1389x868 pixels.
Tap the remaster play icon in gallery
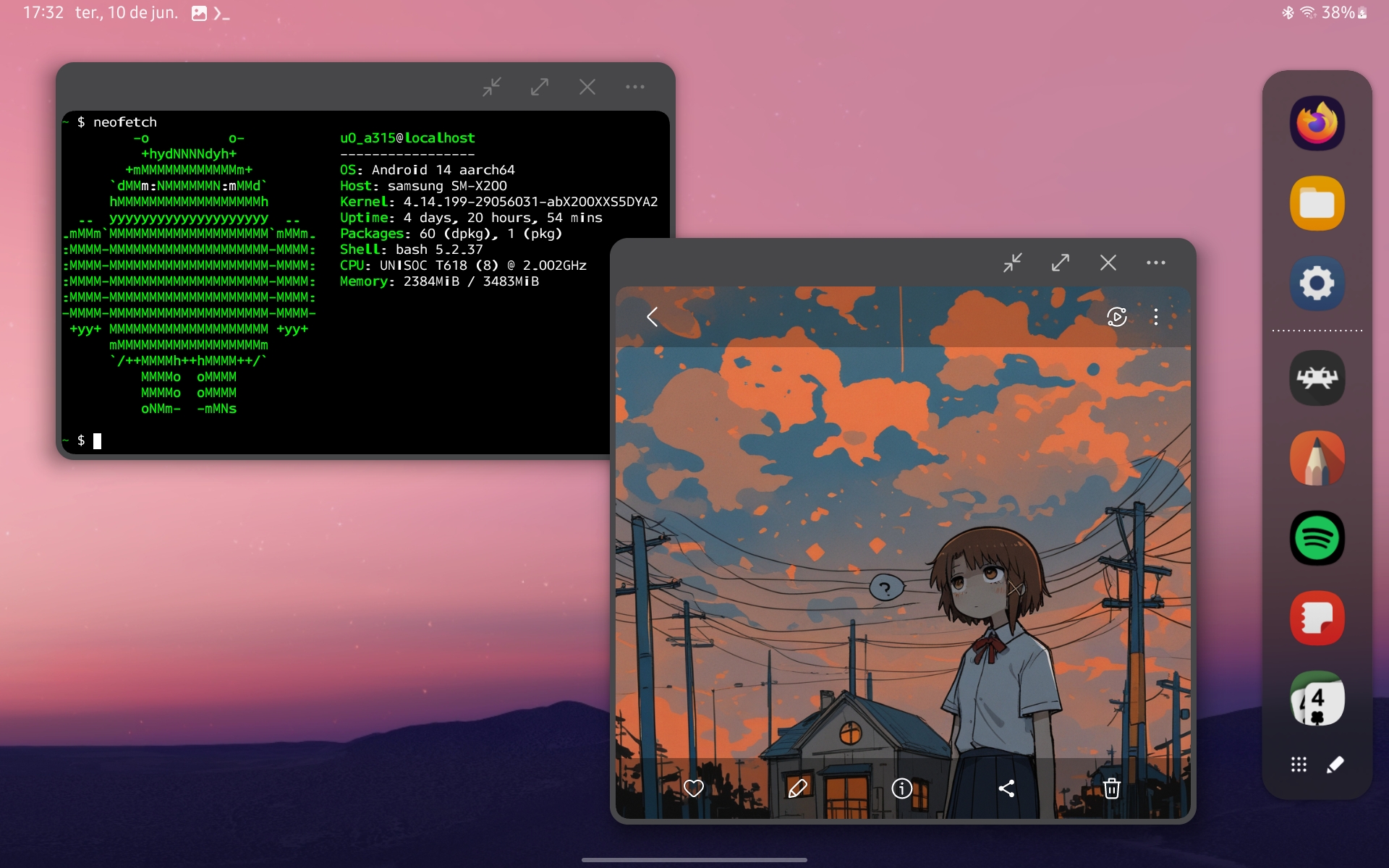tap(1116, 317)
